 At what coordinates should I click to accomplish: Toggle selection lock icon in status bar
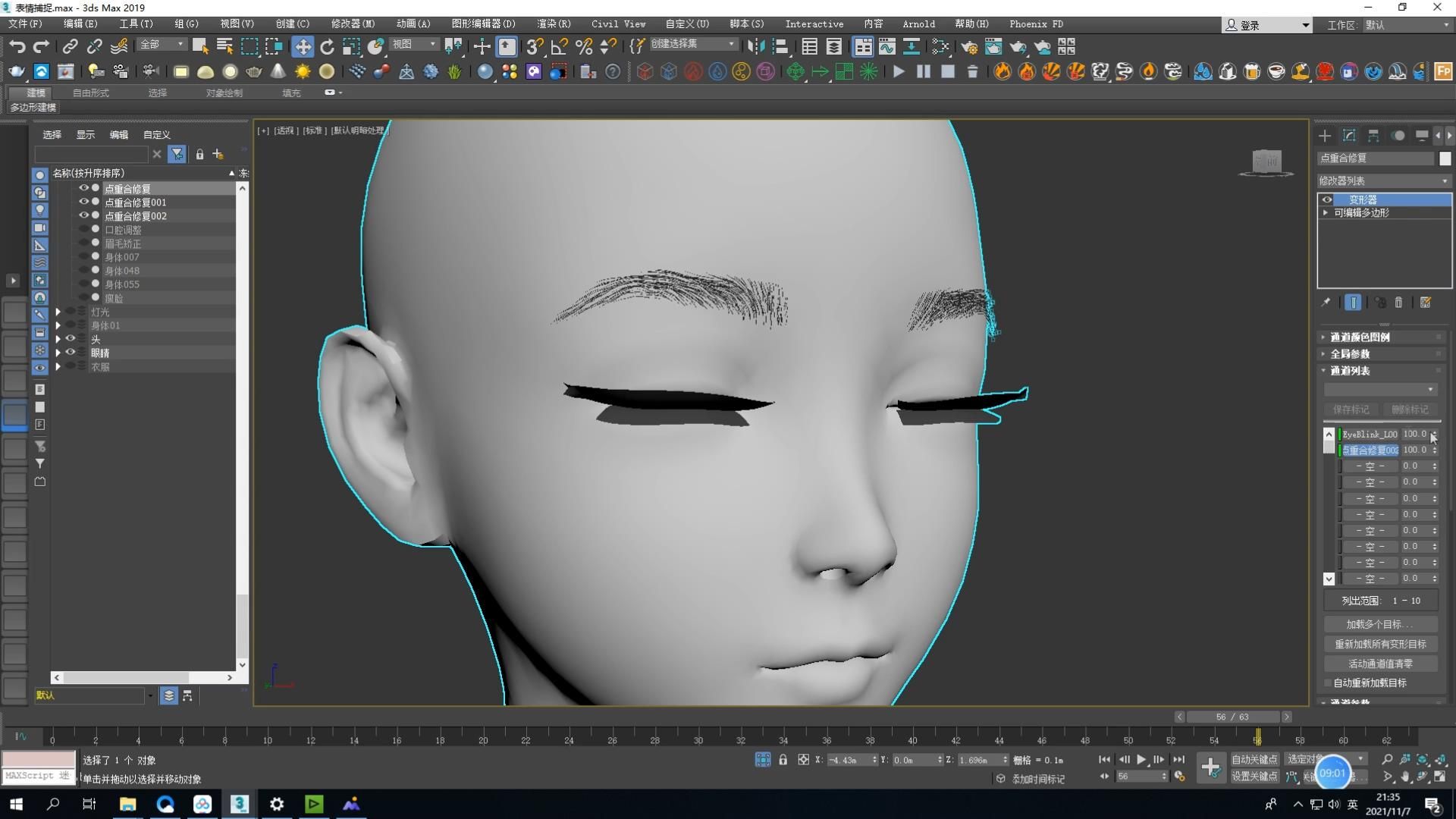(x=783, y=760)
